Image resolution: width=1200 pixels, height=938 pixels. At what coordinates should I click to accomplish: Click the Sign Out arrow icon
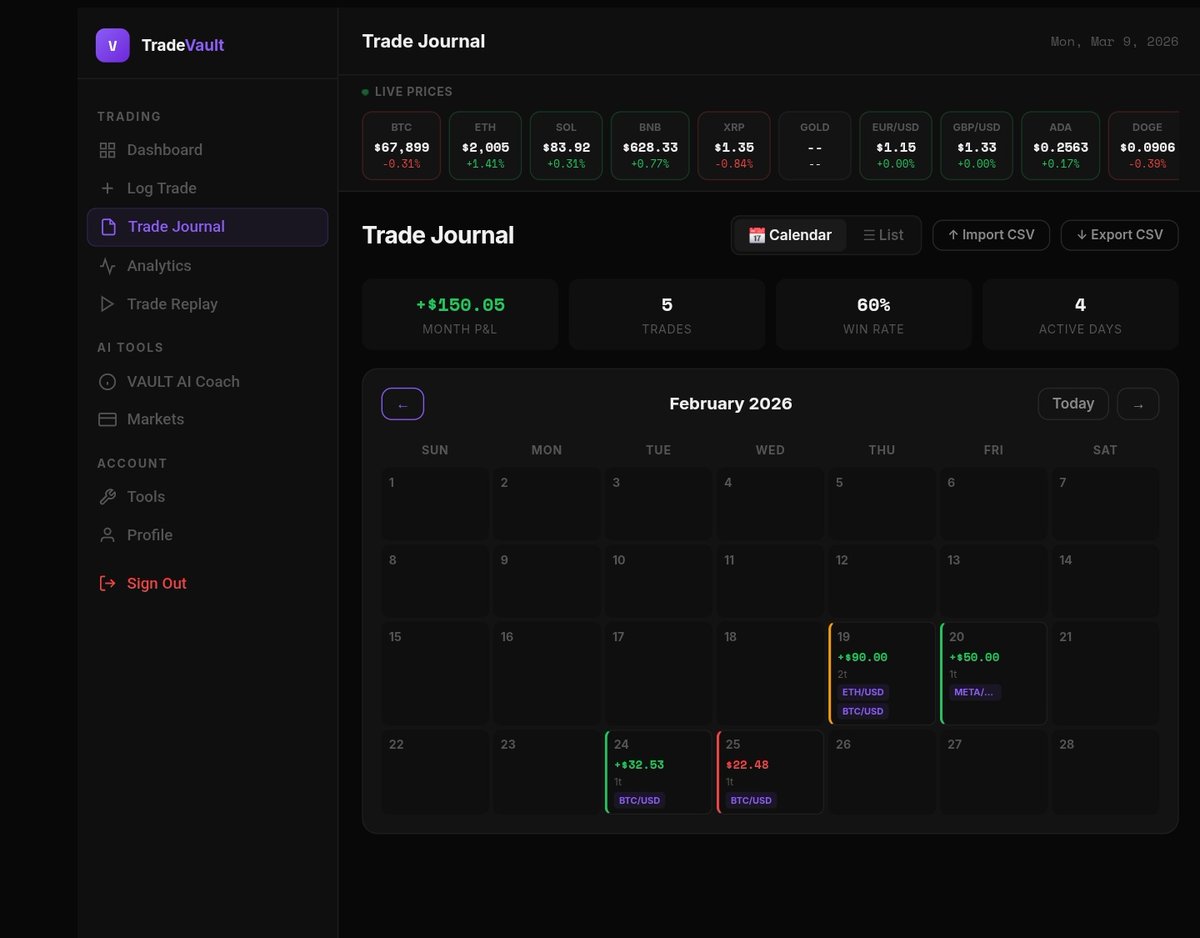pos(107,583)
